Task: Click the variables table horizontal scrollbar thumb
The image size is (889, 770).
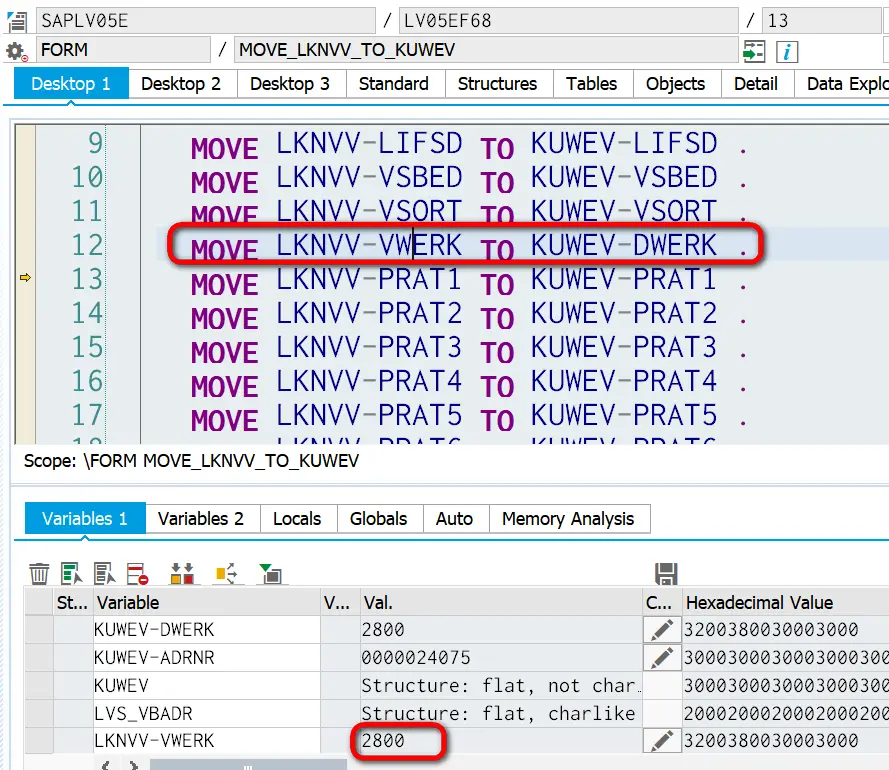Action: click(248, 765)
